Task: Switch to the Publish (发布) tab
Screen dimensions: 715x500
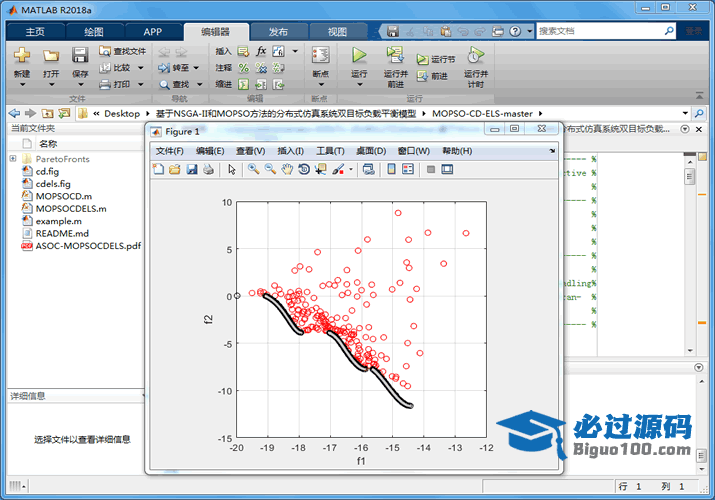Action: coord(278,32)
